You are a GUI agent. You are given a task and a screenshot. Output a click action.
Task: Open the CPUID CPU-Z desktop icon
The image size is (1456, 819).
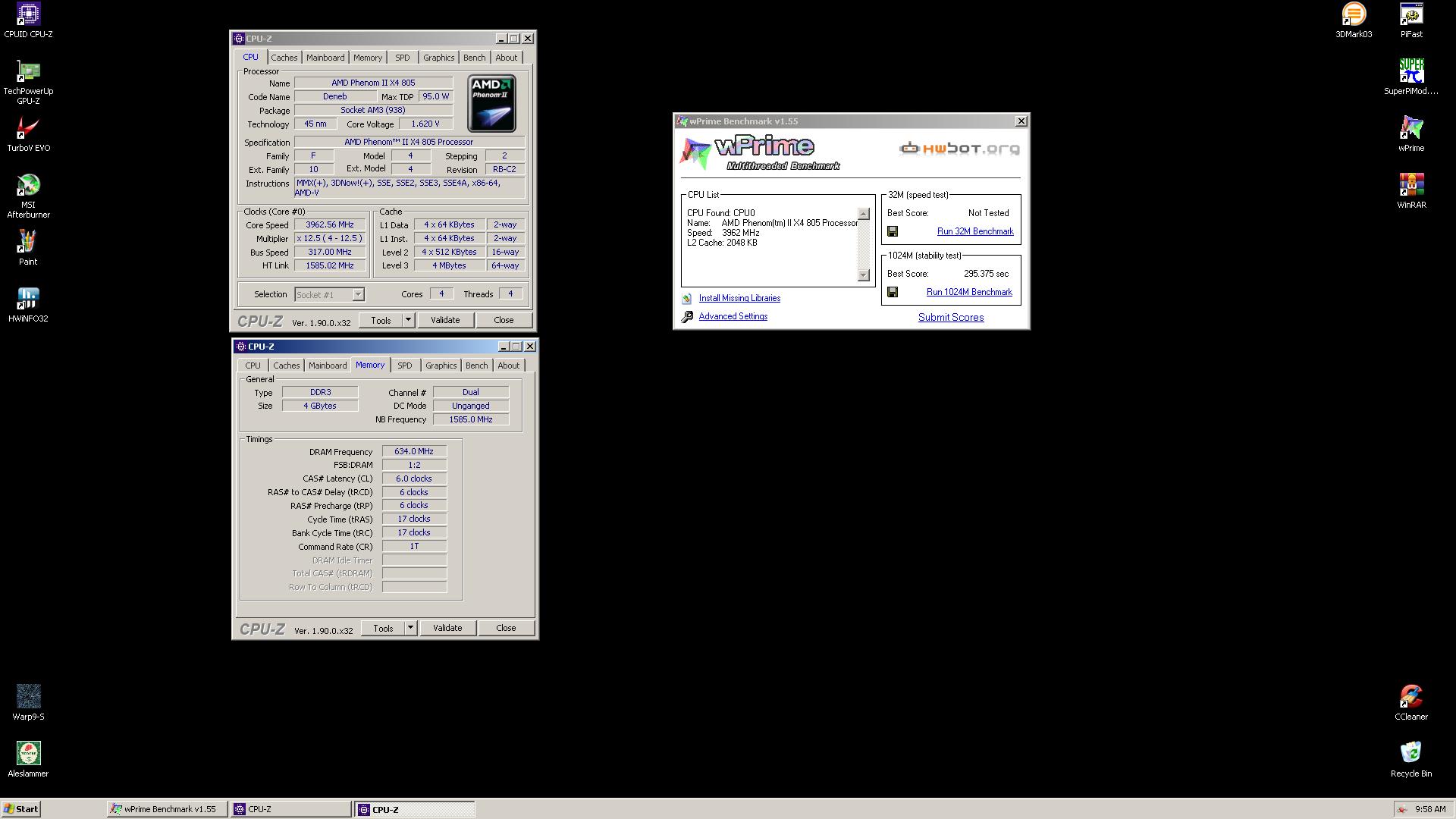tap(28, 20)
